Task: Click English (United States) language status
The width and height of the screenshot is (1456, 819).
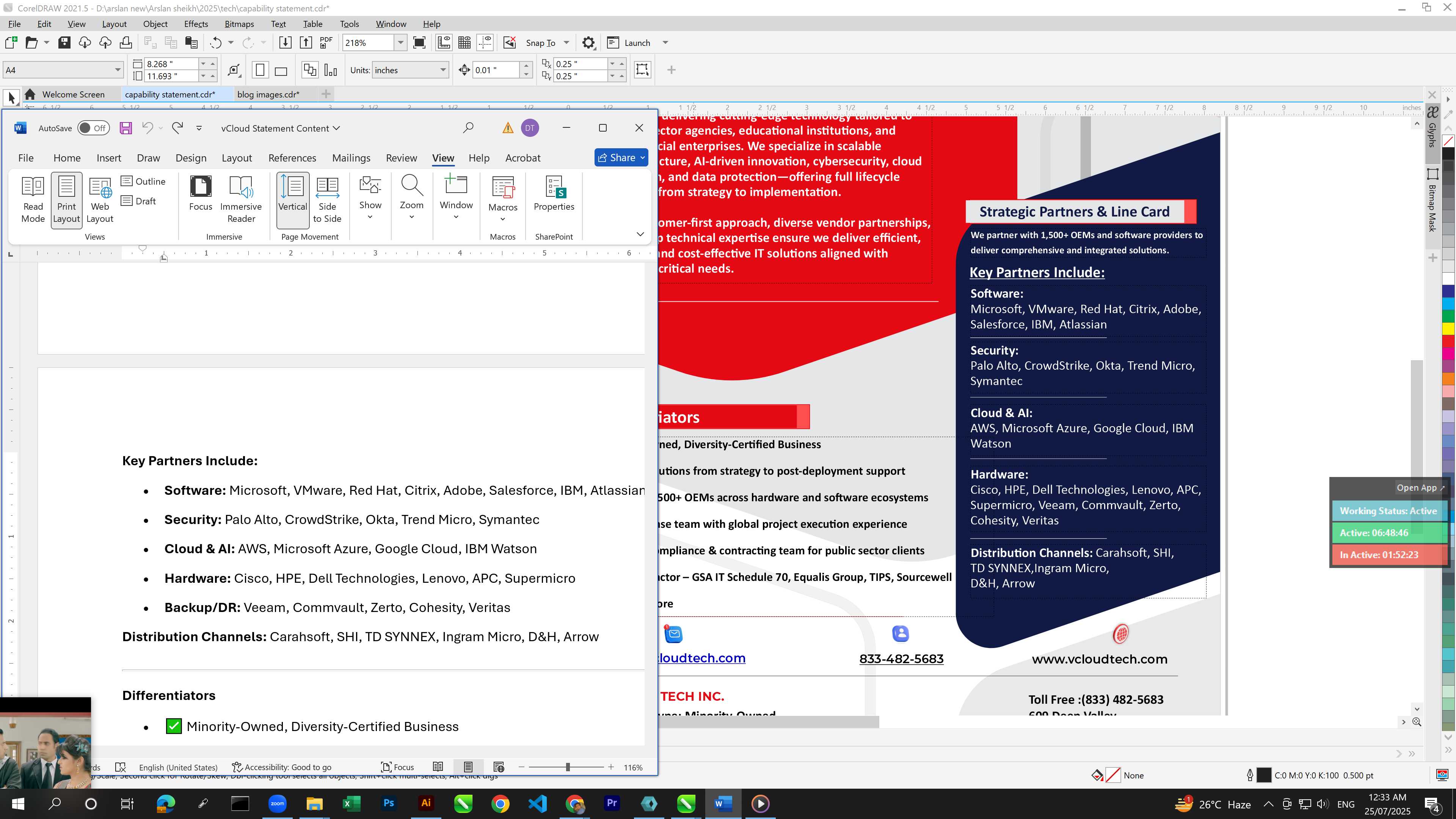Action: click(178, 767)
